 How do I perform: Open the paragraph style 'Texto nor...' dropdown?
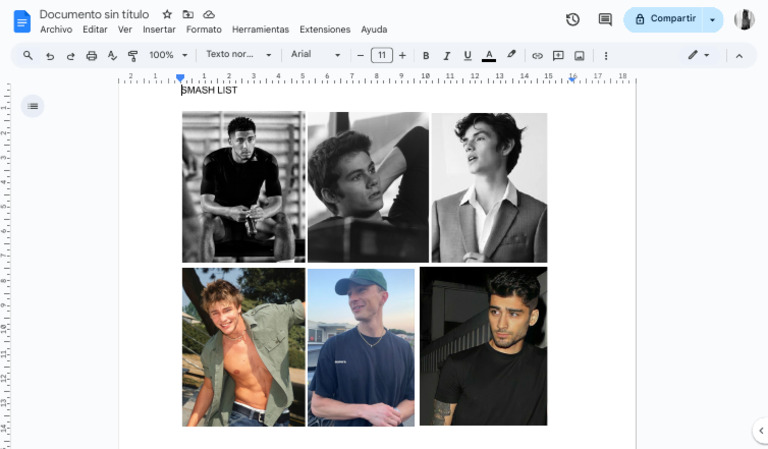[x=239, y=55]
